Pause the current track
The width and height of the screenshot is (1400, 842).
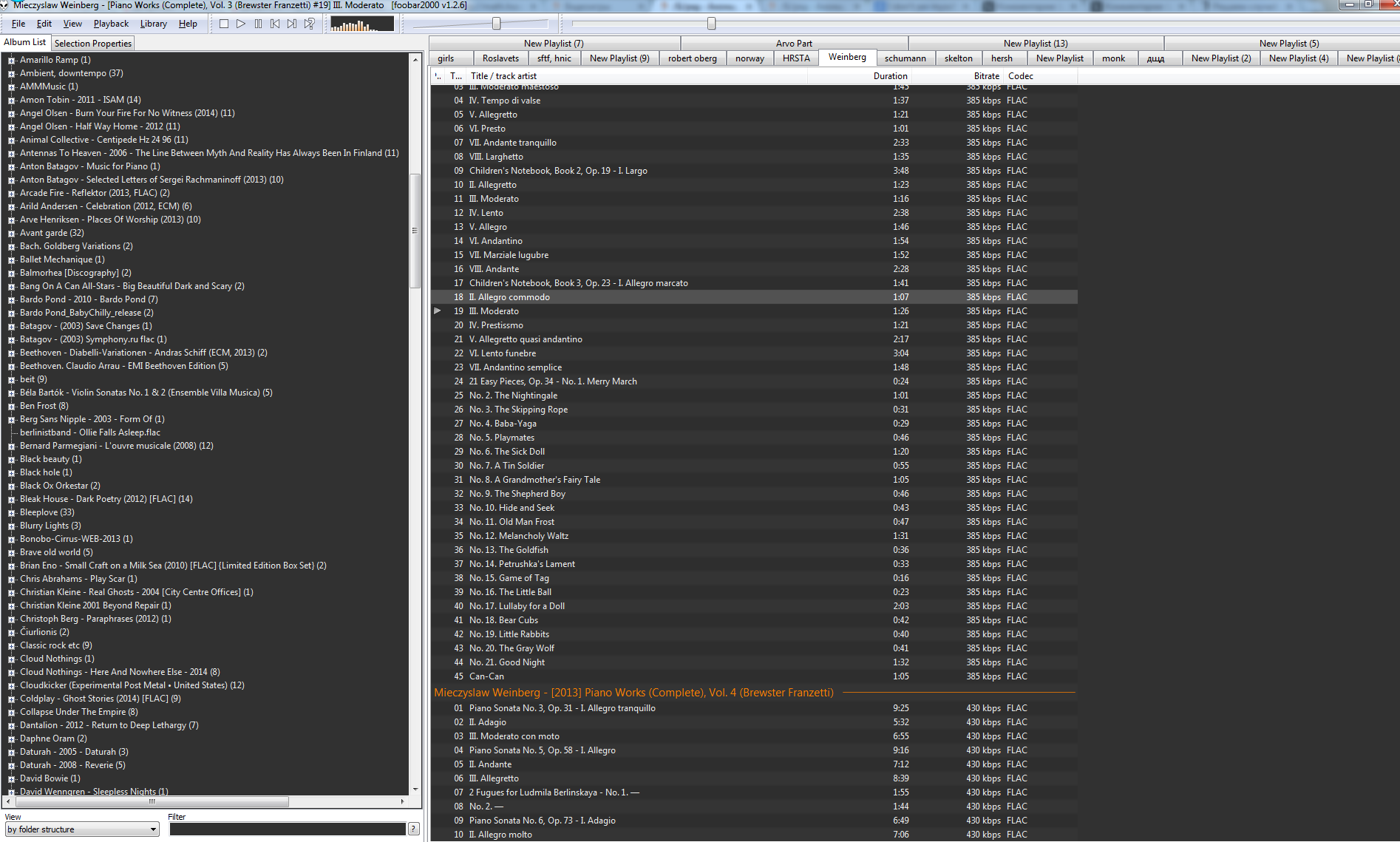click(x=258, y=24)
